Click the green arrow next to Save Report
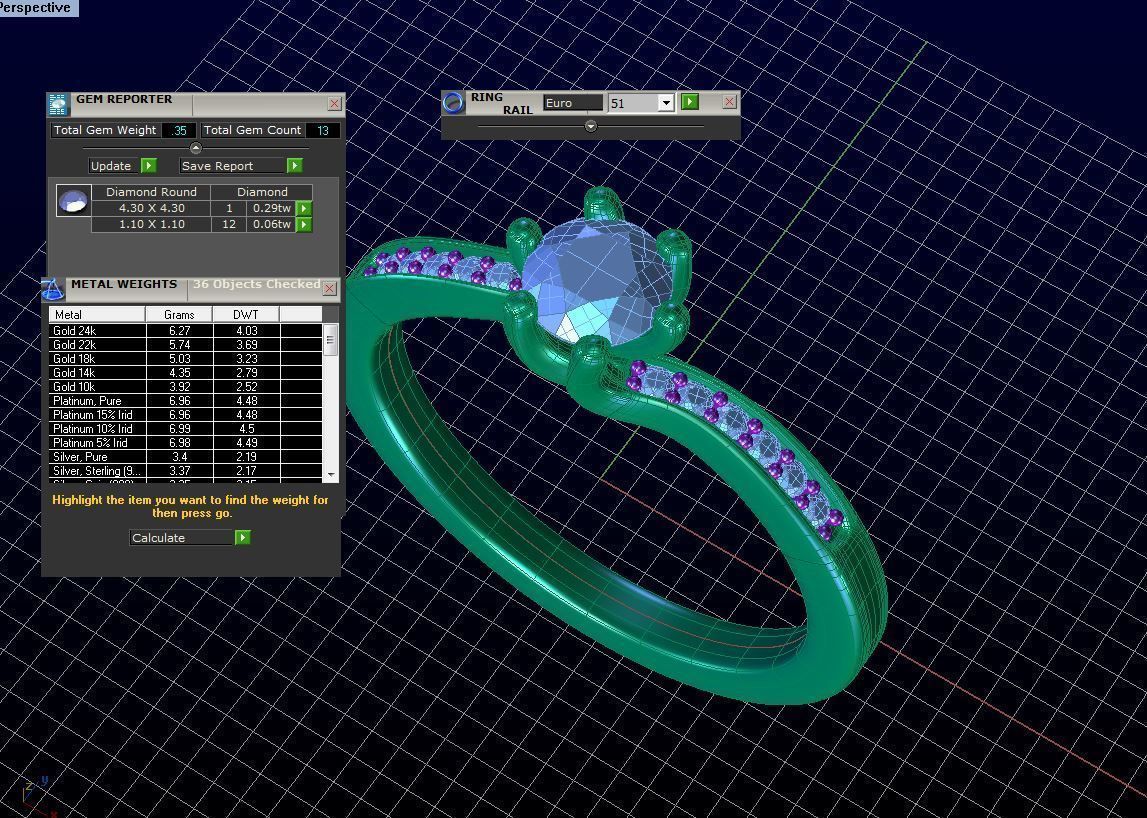This screenshot has width=1147, height=818. pyautogui.click(x=294, y=165)
